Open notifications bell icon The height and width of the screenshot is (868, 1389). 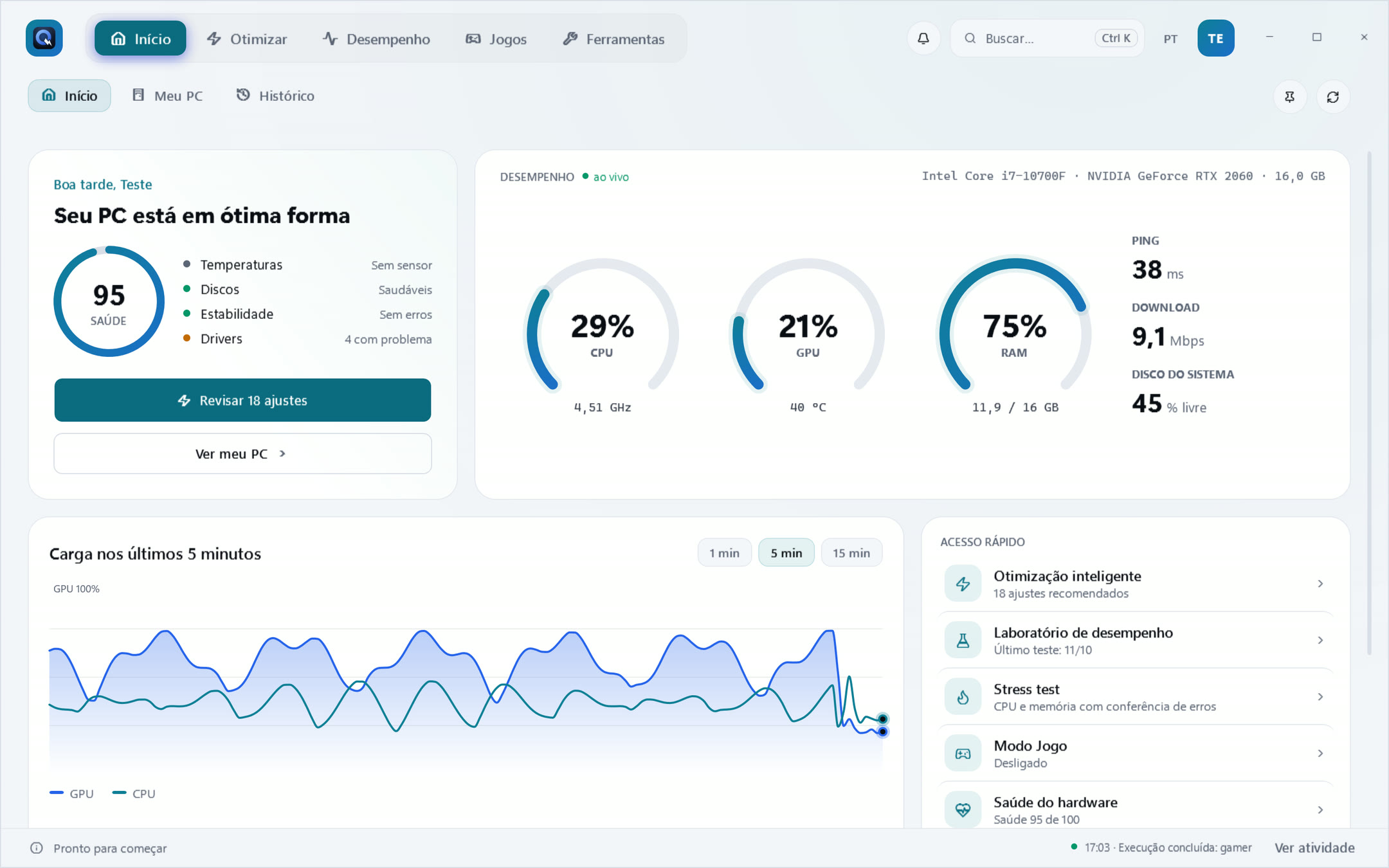(x=923, y=39)
